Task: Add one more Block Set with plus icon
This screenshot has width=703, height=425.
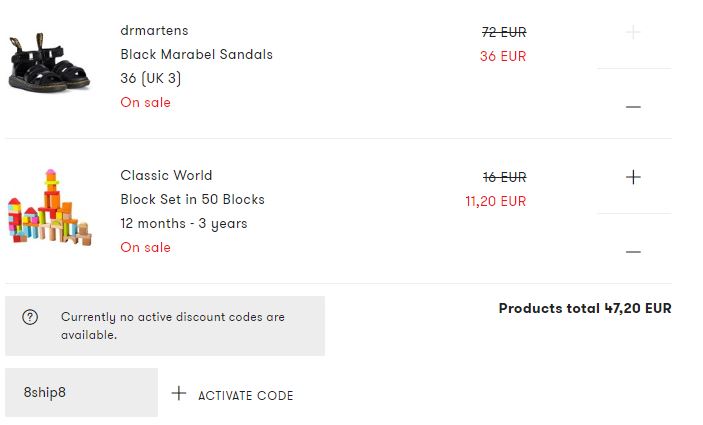Action: [633, 177]
